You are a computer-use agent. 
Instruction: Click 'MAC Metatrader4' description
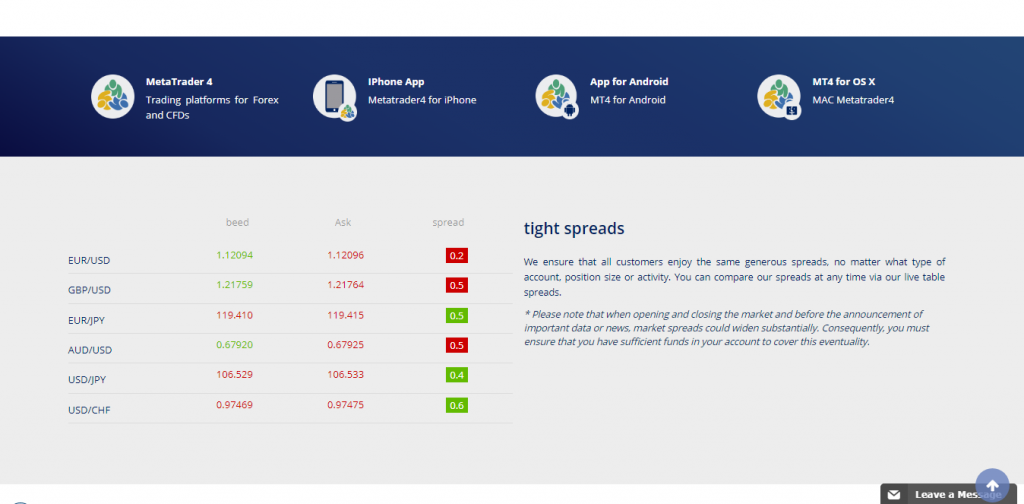853,100
